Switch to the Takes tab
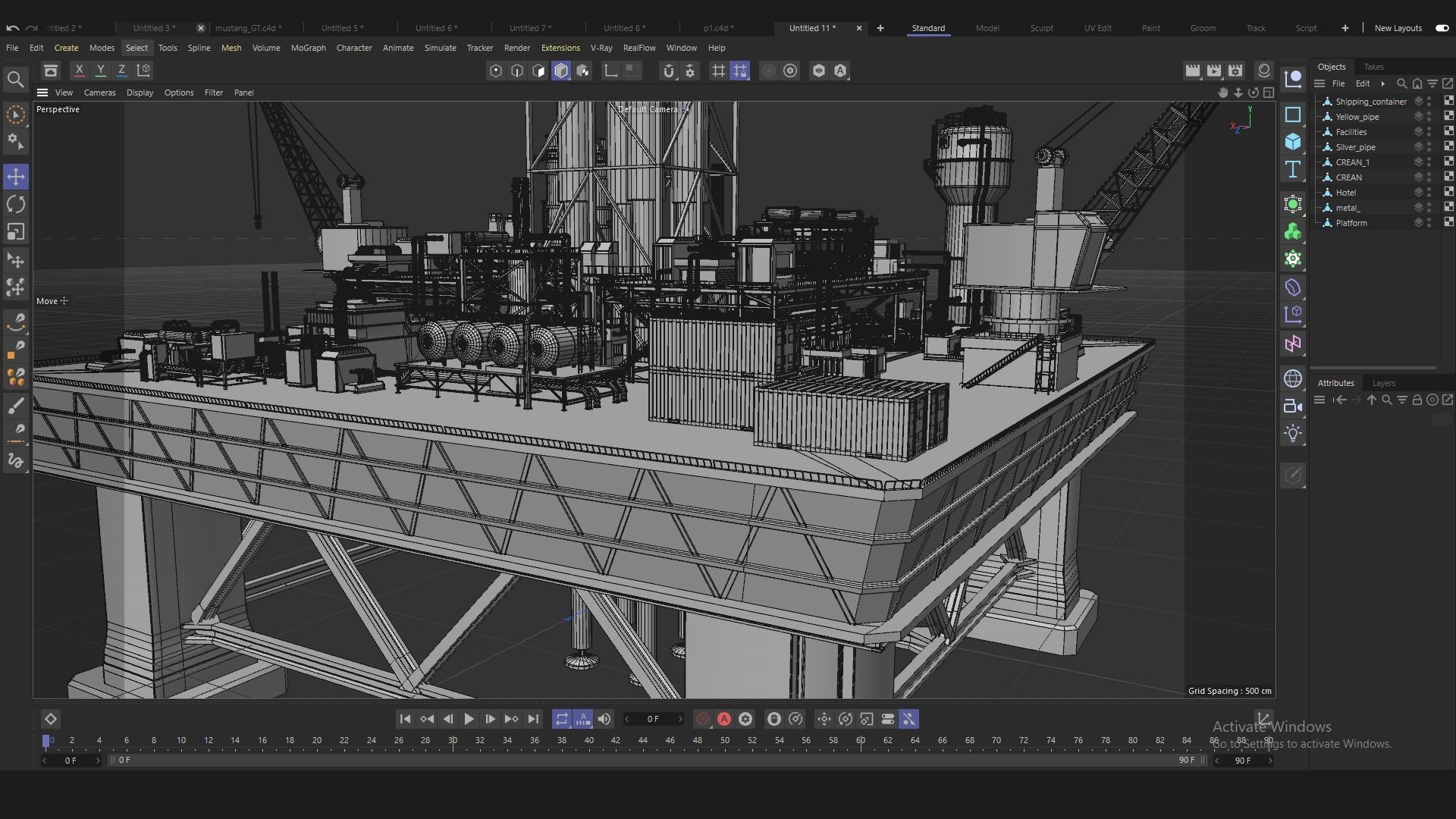 click(x=1373, y=67)
